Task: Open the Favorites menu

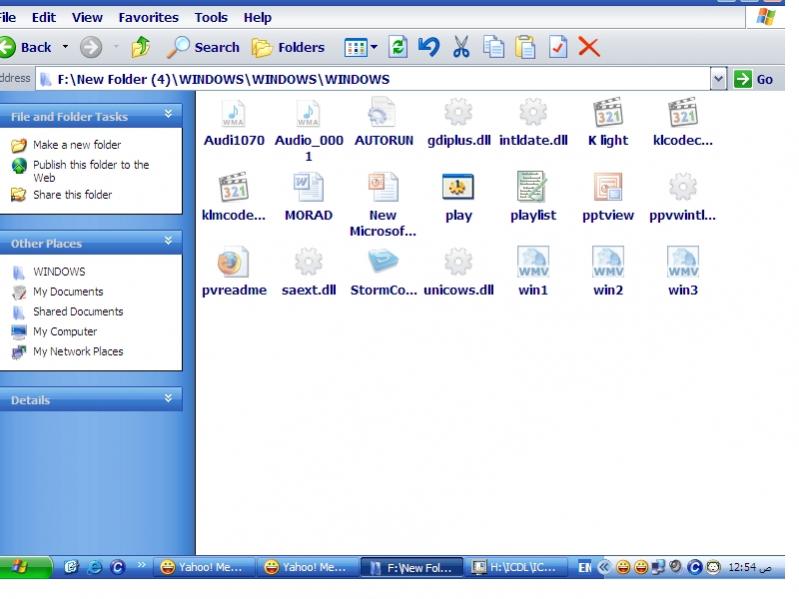Action: [x=148, y=17]
